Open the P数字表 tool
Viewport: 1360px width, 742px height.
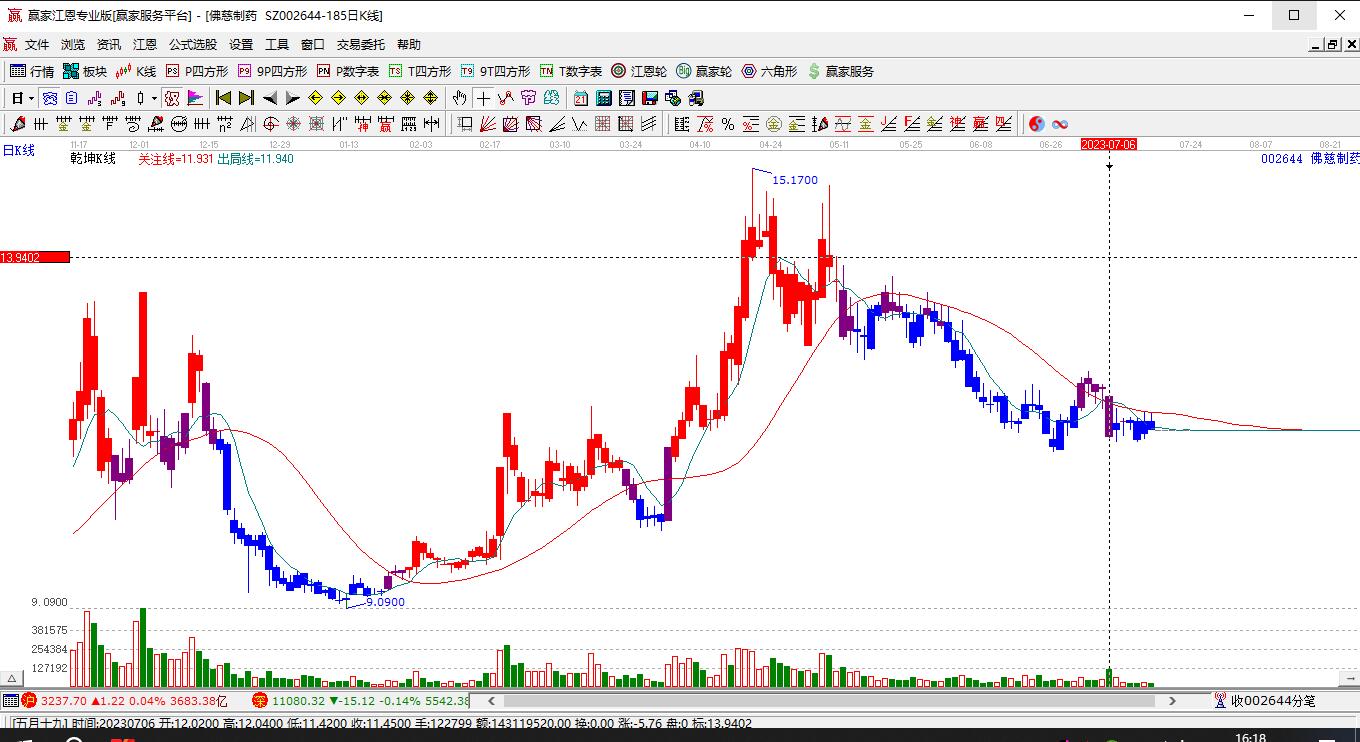(348, 71)
